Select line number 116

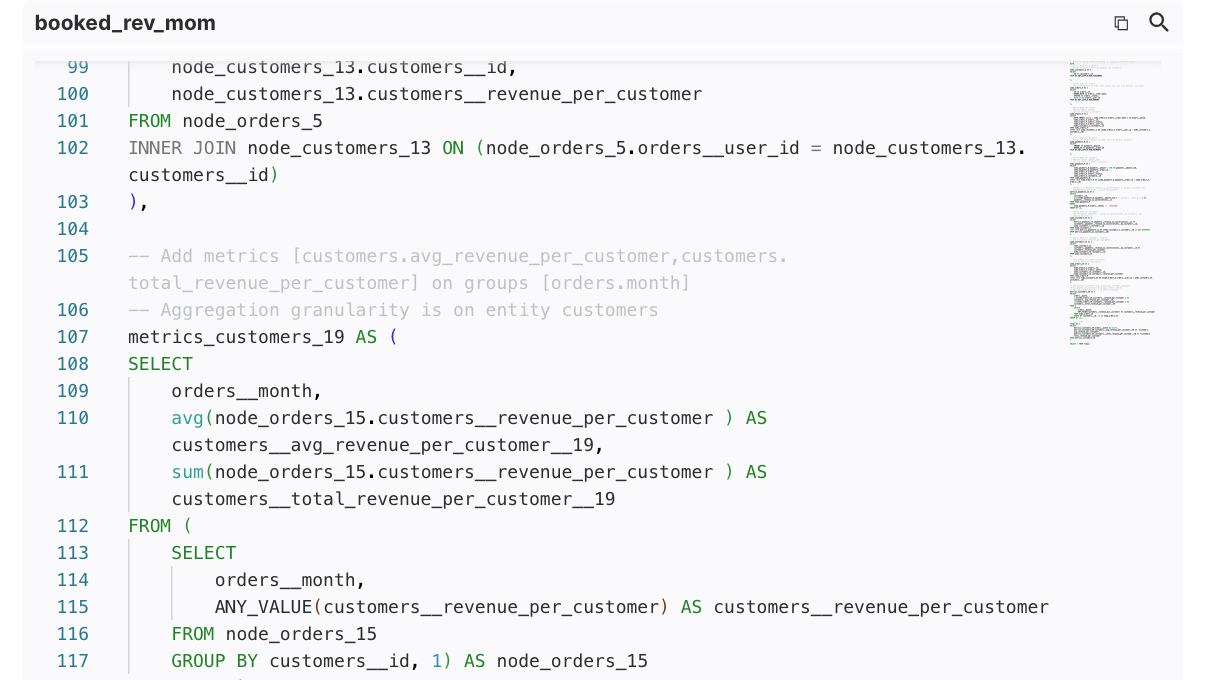73,634
